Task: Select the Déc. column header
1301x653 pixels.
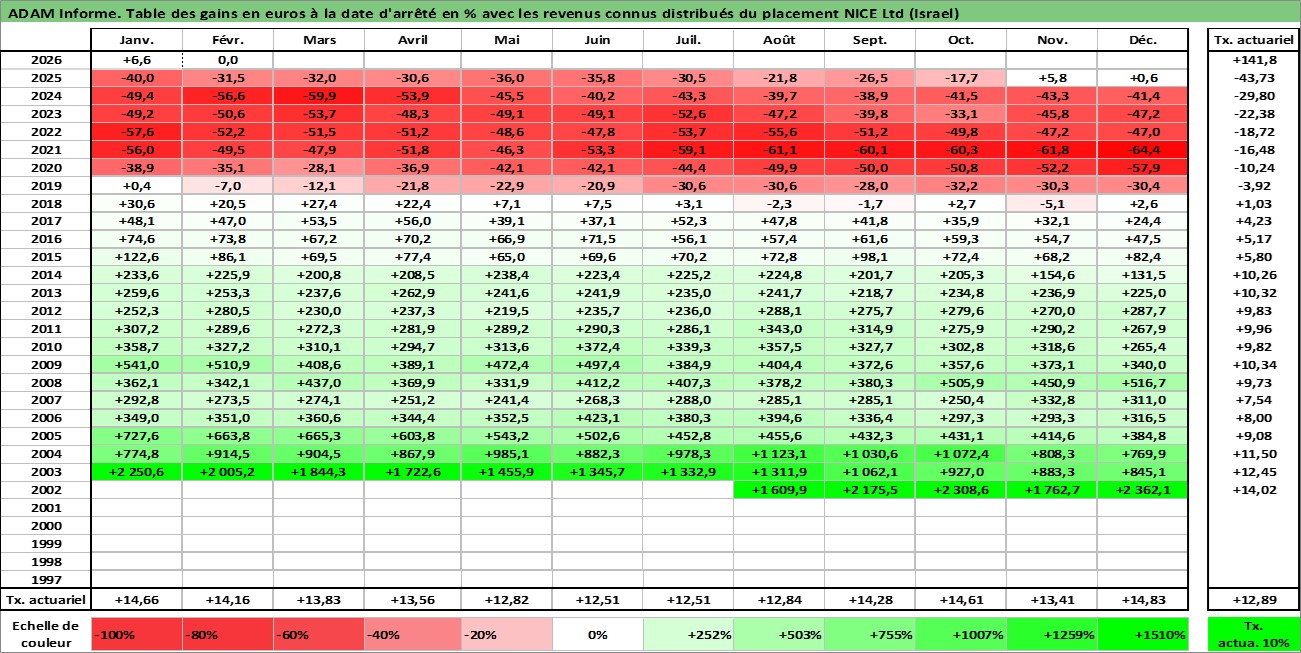Action: (x=1142, y=40)
